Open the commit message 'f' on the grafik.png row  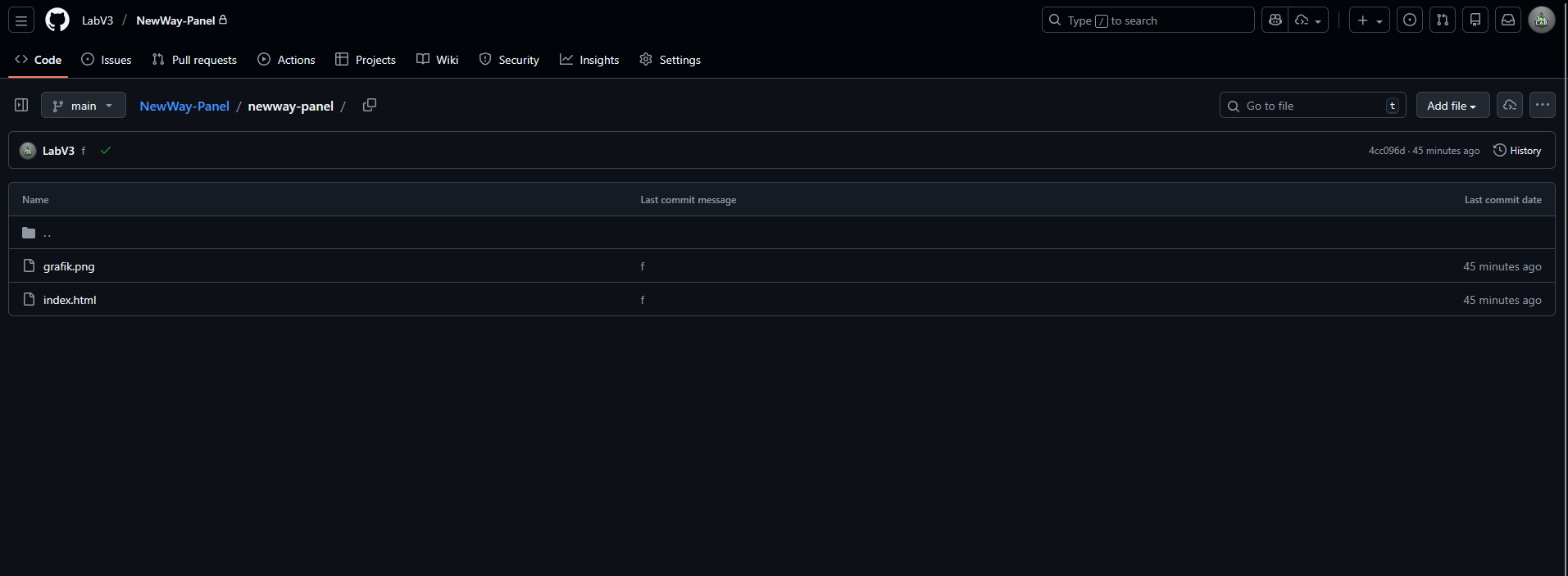pos(643,266)
